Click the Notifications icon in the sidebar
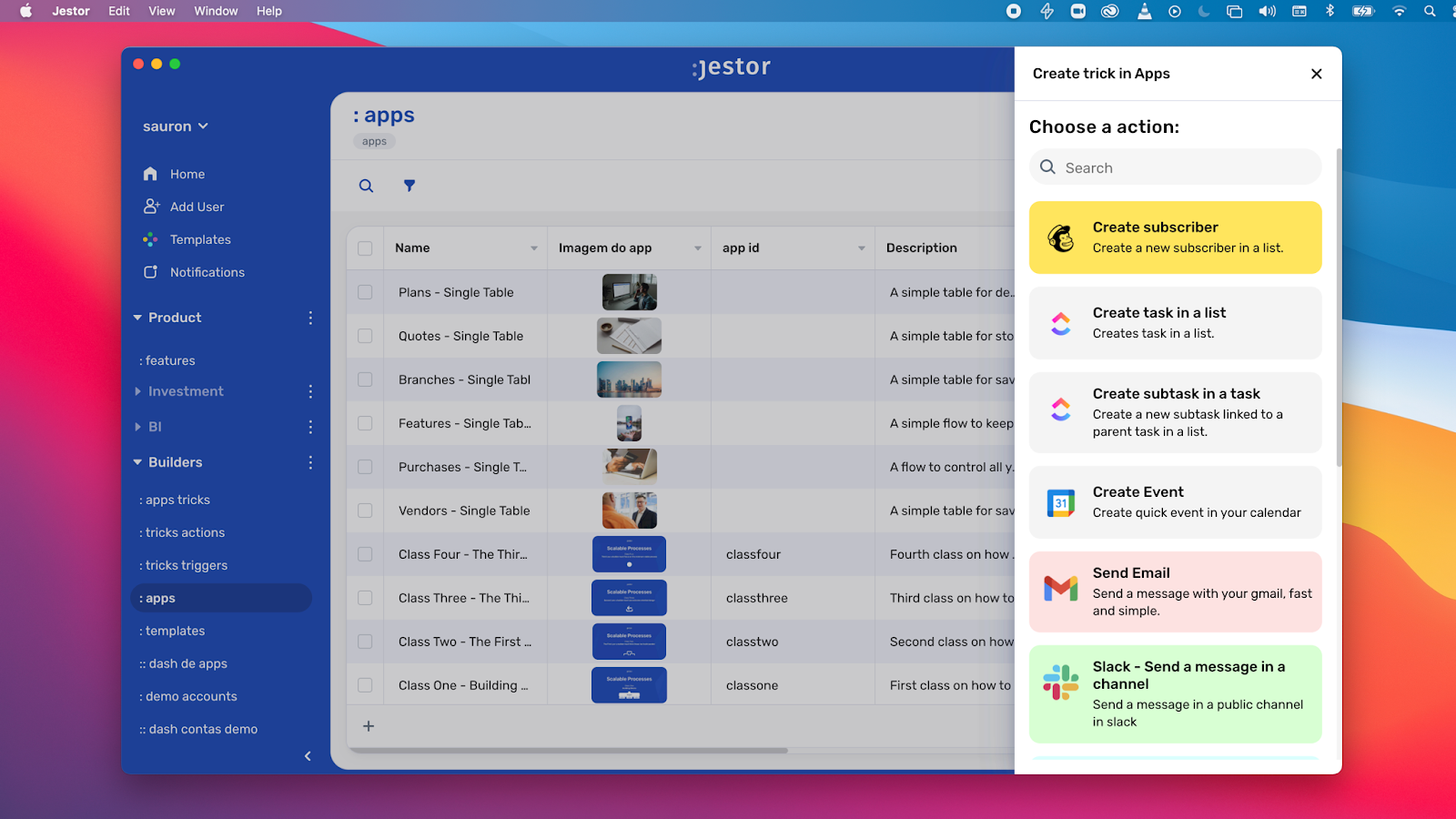This screenshot has width=1456, height=819. tap(150, 272)
